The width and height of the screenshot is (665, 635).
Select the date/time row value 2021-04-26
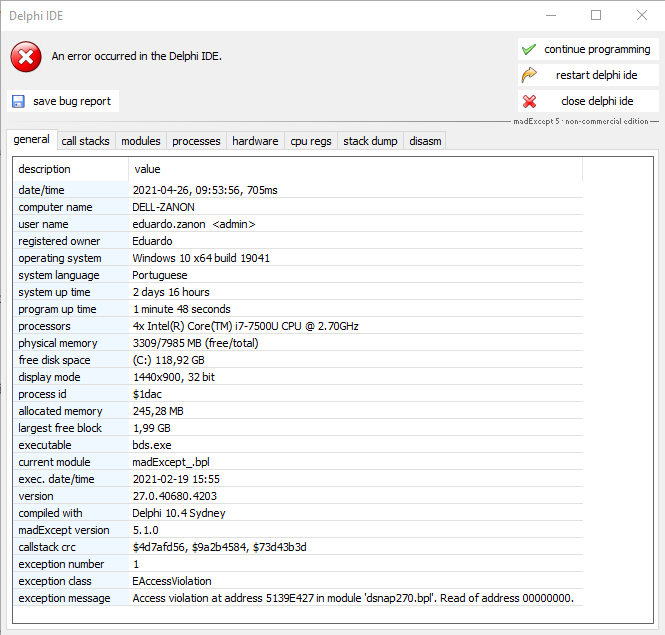(x=205, y=190)
